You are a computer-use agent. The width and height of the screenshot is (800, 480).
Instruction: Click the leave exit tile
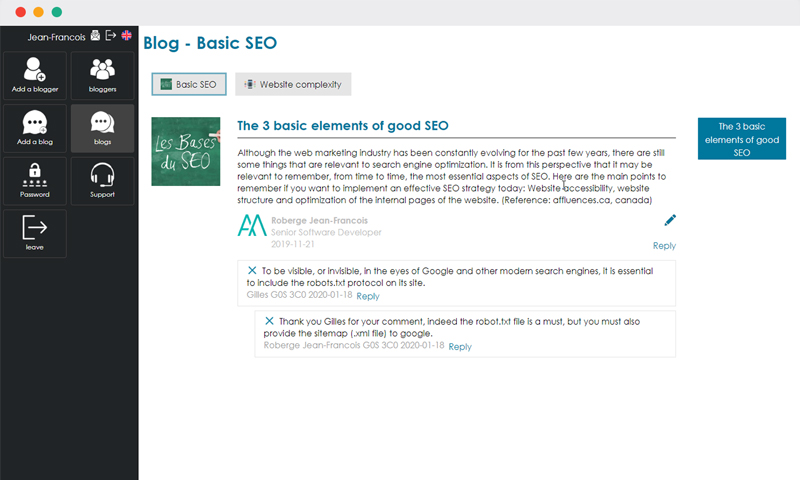pyautogui.click(x=35, y=234)
